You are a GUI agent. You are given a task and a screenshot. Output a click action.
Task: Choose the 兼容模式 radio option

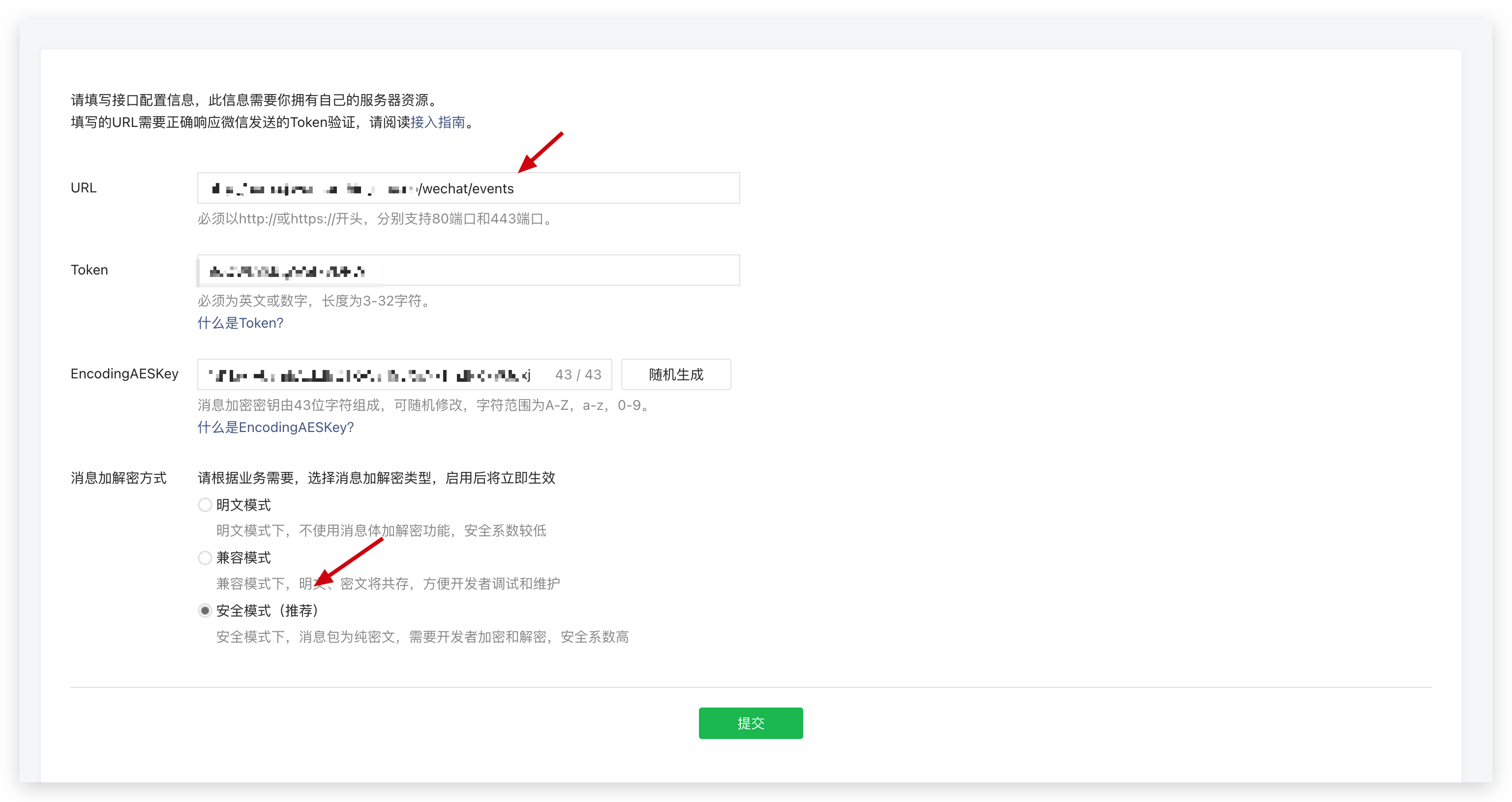pyautogui.click(x=205, y=558)
